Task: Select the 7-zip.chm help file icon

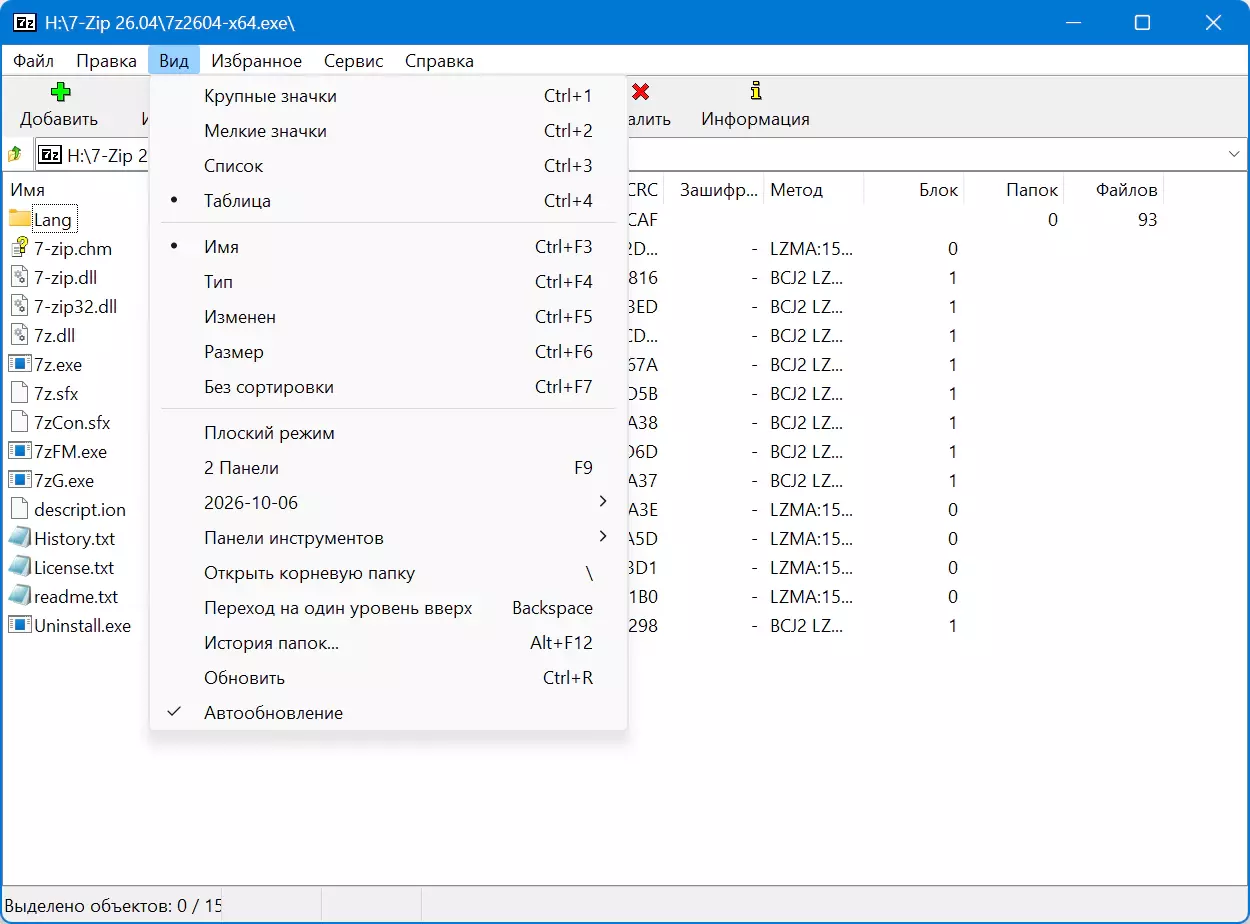Action: pyautogui.click(x=20, y=248)
